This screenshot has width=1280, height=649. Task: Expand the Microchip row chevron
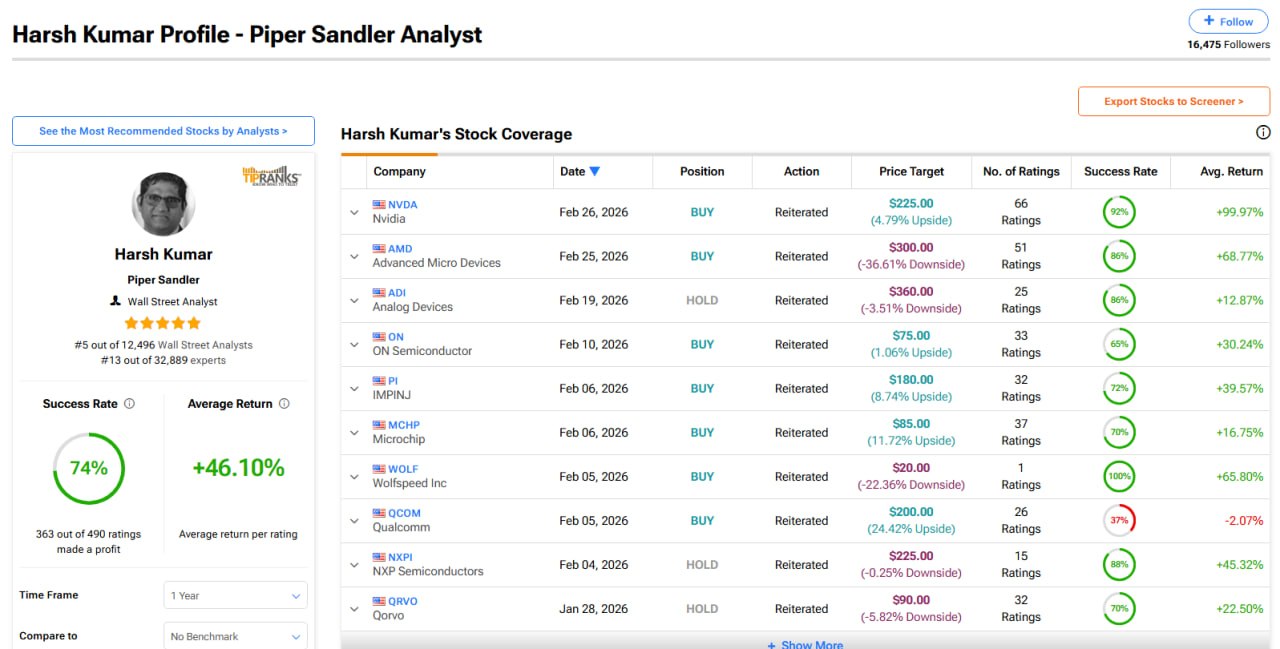354,432
